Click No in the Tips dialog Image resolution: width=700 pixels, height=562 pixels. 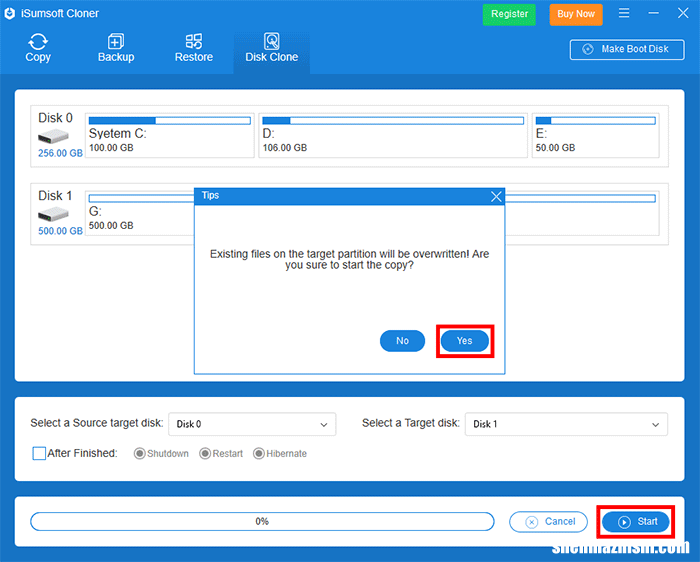(x=402, y=341)
